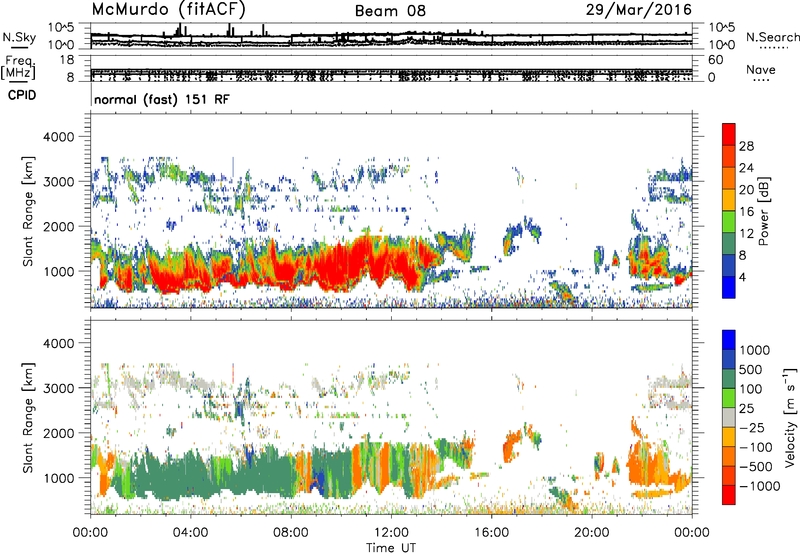Click the 'Velocity [m s-1]' colorbar label
Image resolution: width=800 pixels, height=554 pixels.
790,417
